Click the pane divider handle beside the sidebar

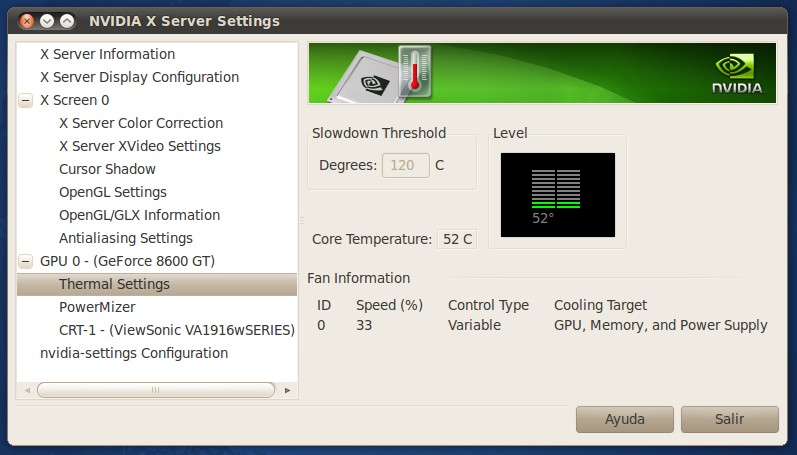302,220
